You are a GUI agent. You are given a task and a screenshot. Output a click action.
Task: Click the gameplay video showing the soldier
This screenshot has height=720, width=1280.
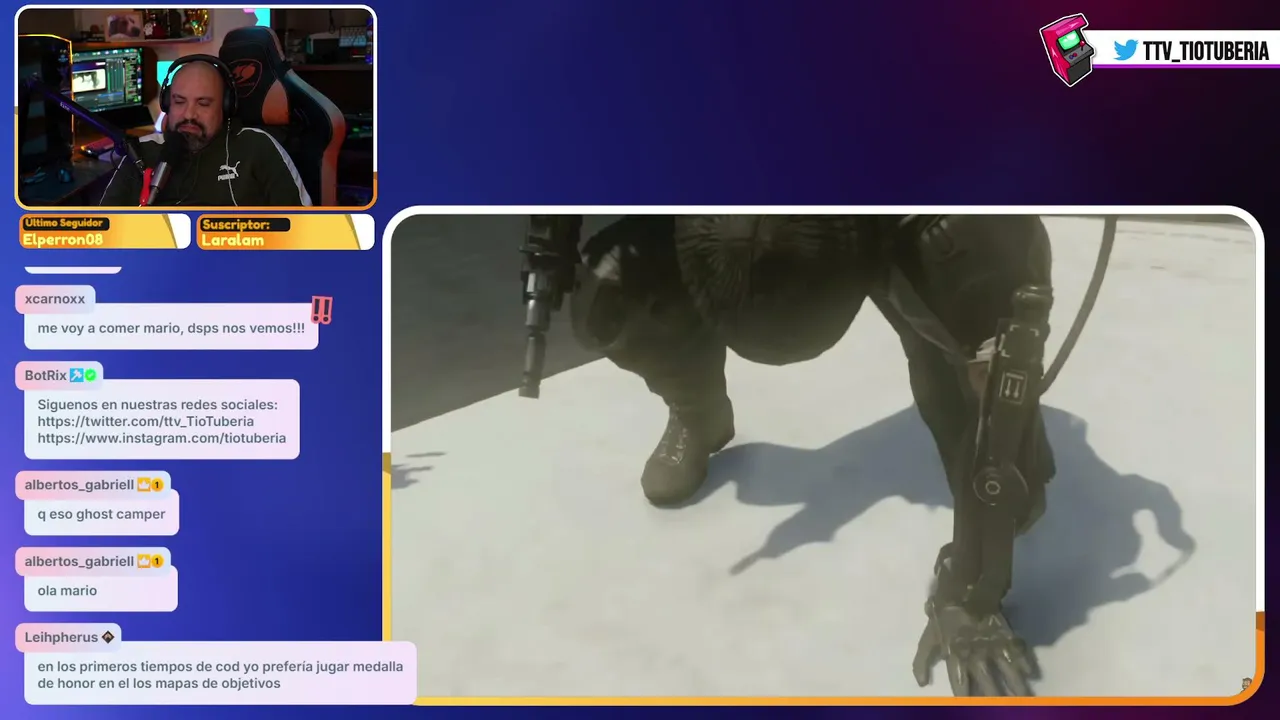pos(822,455)
